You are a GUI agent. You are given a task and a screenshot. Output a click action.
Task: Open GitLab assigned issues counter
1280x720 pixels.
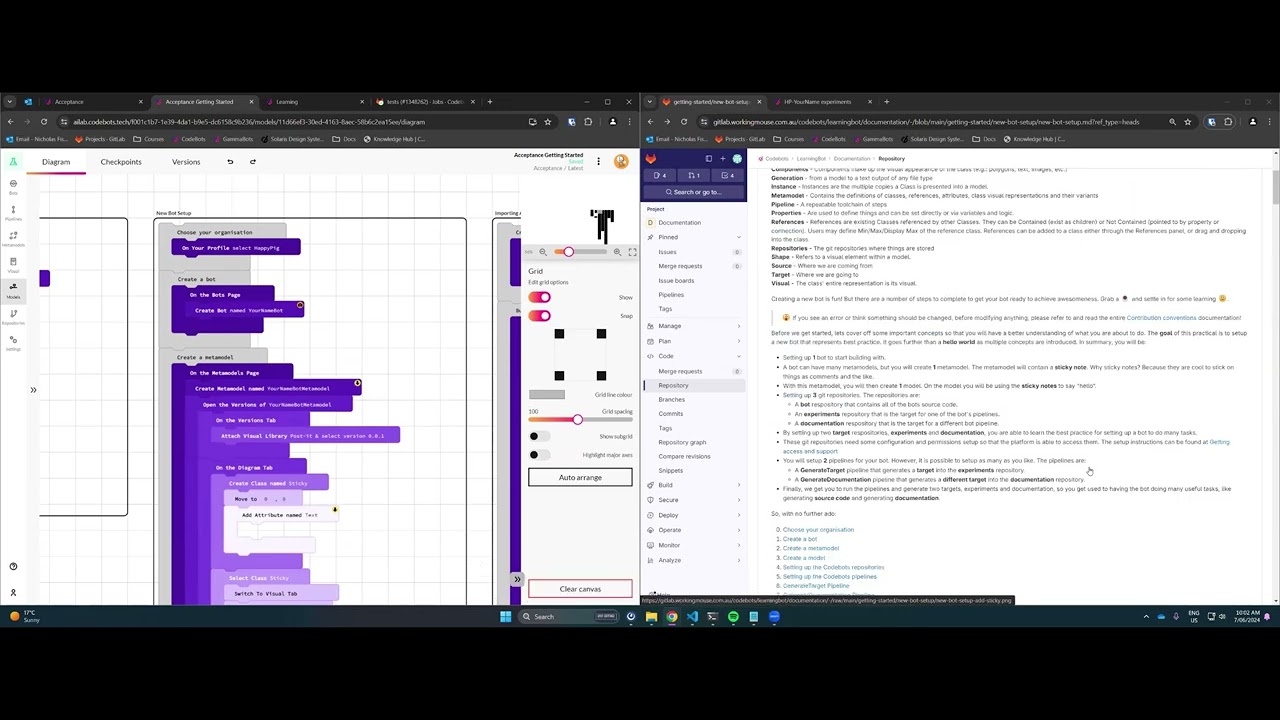pyautogui.click(x=660, y=176)
